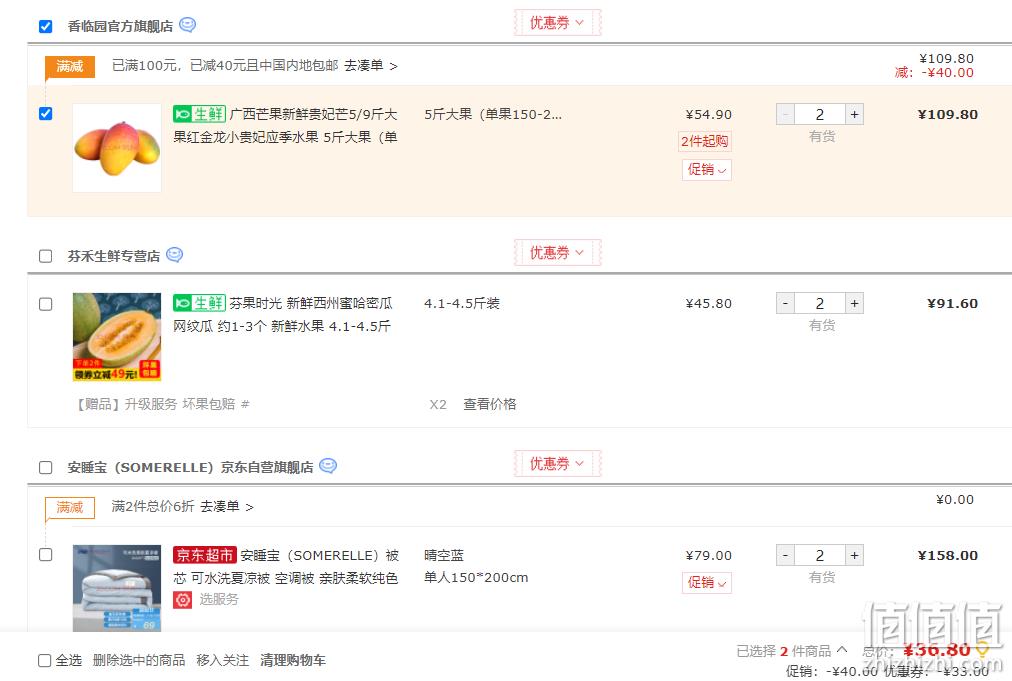The height and width of the screenshot is (681, 1012).
Task: Check the hami melon item checkbox
Action: 45,304
